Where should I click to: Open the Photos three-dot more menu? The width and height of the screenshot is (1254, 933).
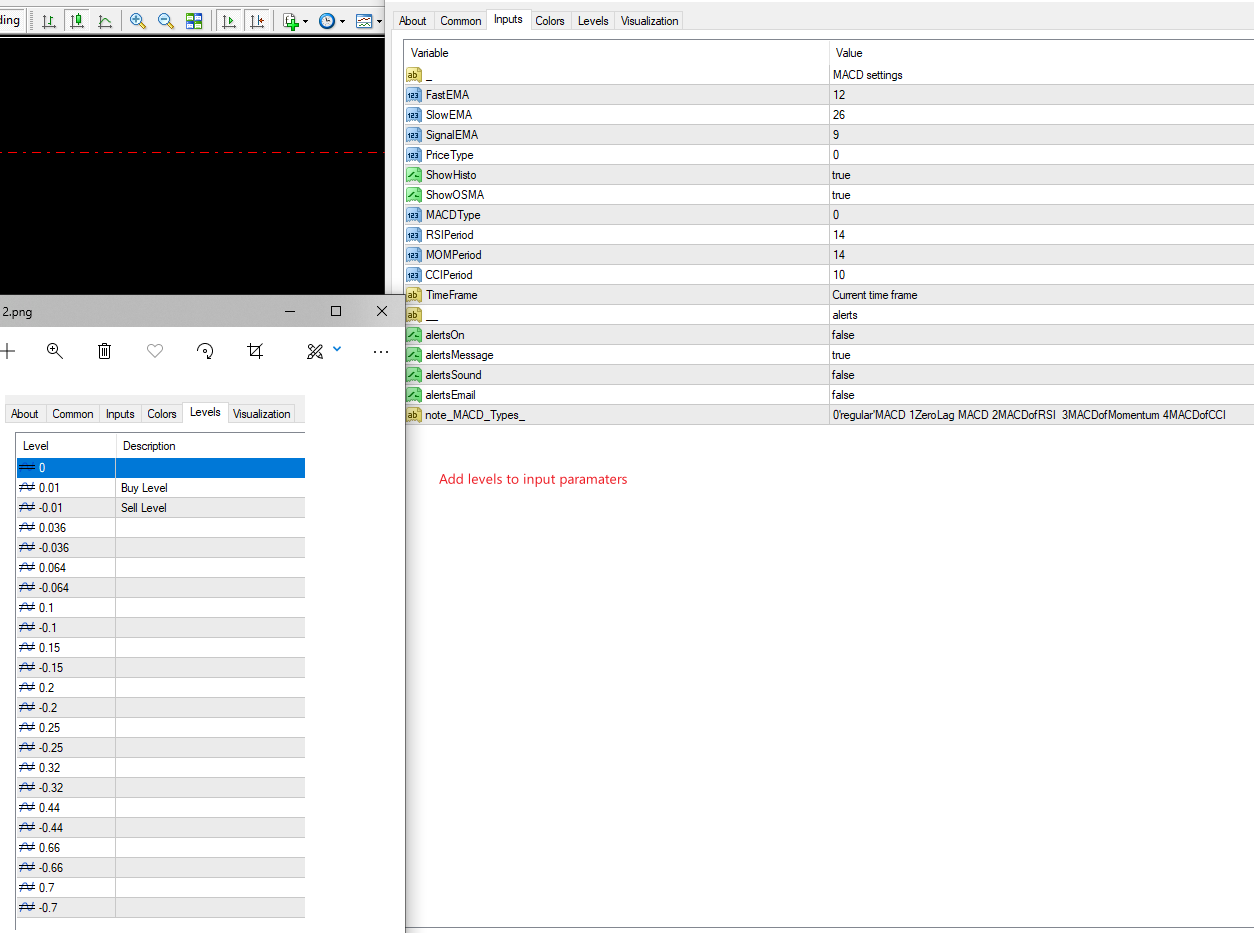tap(380, 351)
